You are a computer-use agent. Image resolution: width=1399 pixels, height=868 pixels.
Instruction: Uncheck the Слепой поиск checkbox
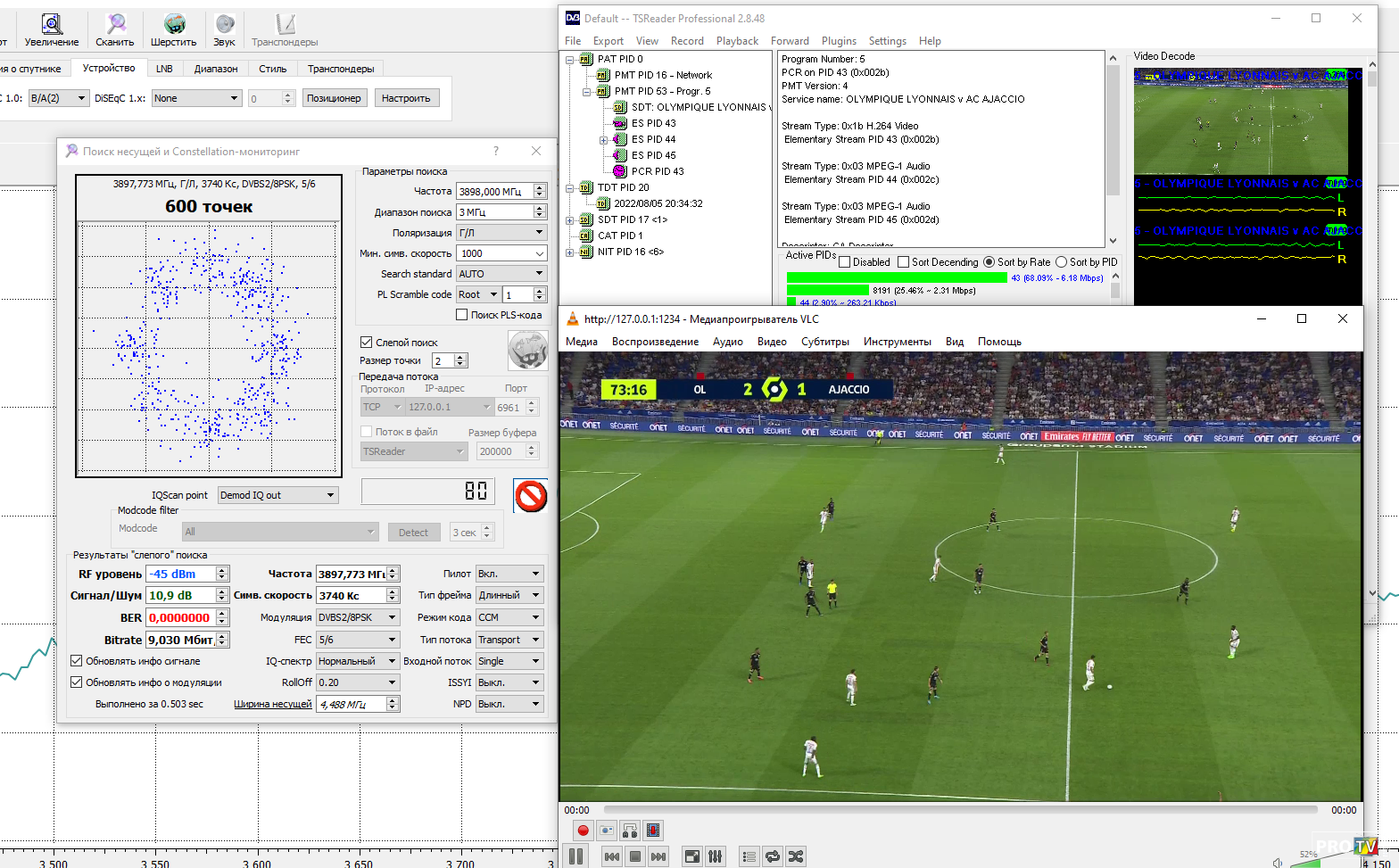pos(366,343)
